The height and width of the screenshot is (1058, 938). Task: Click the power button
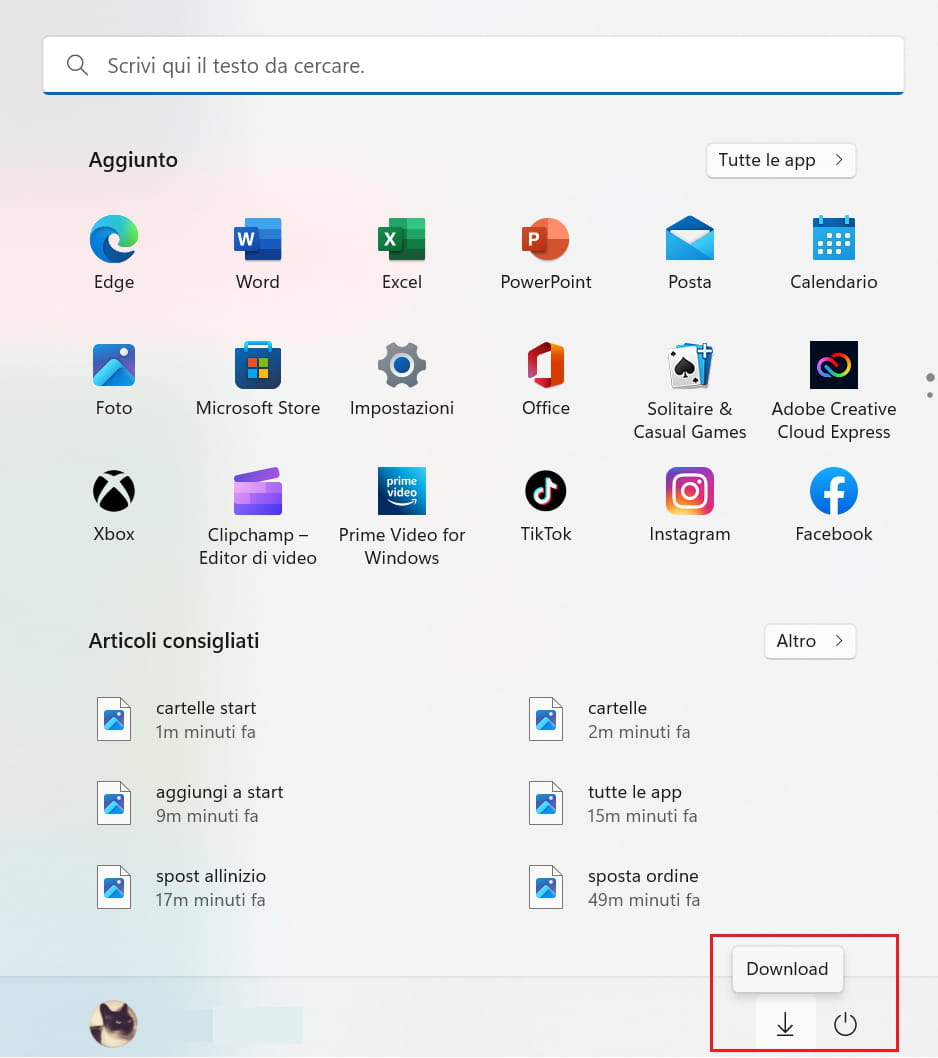coord(846,1024)
